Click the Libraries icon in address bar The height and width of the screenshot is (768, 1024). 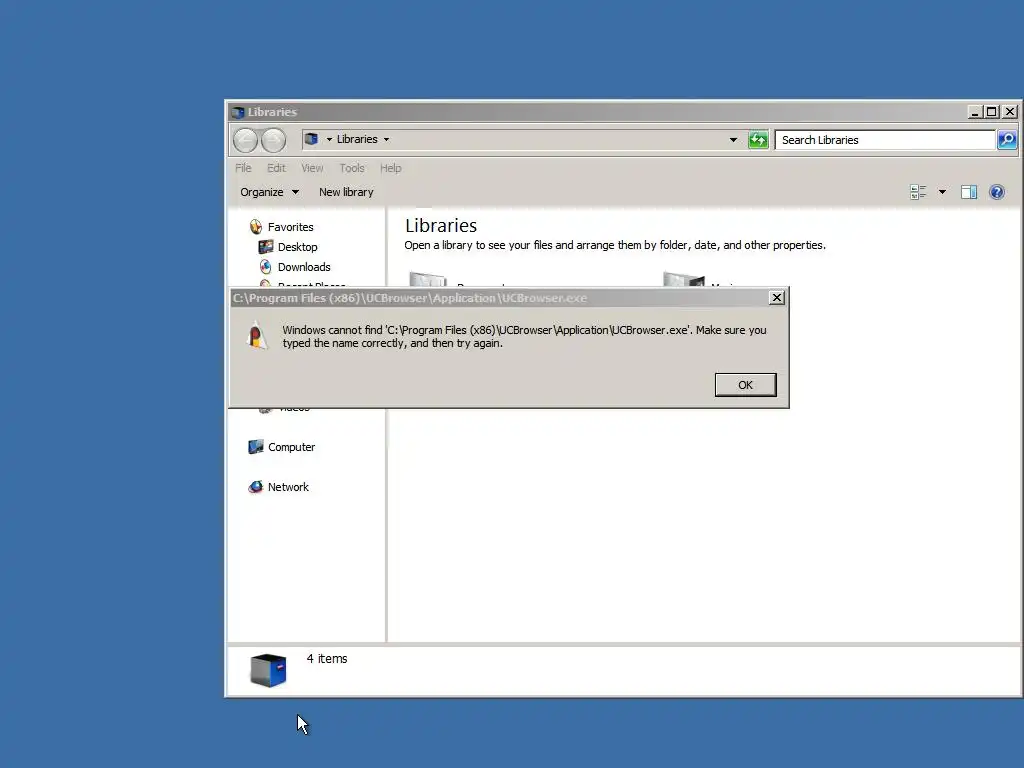(312, 139)
